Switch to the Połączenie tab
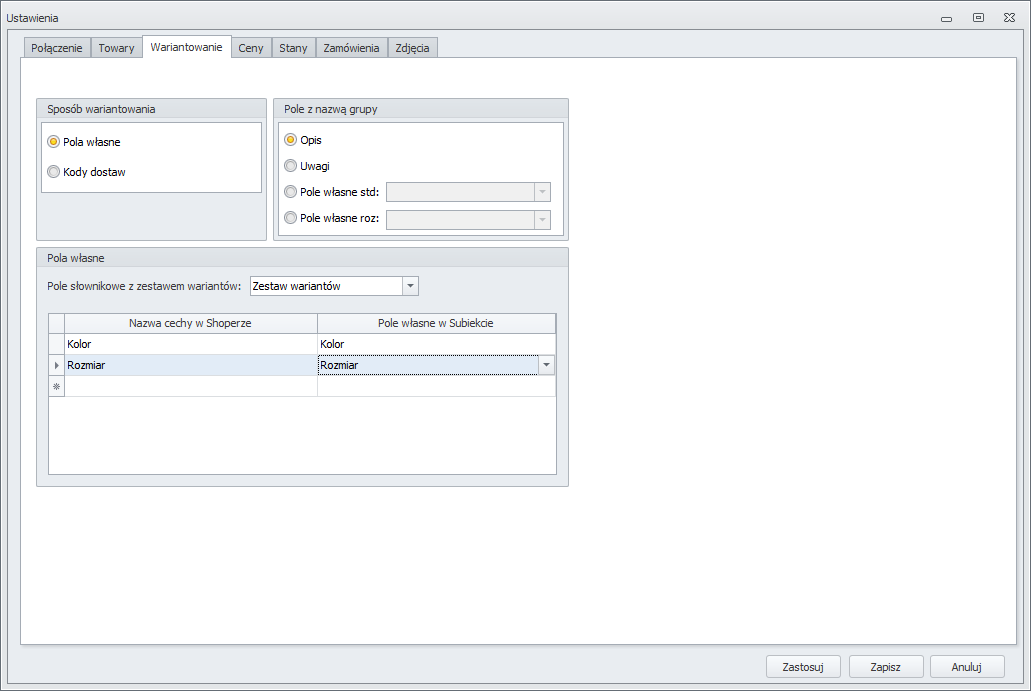This screenshot has height=691, width=1031. 57,48
